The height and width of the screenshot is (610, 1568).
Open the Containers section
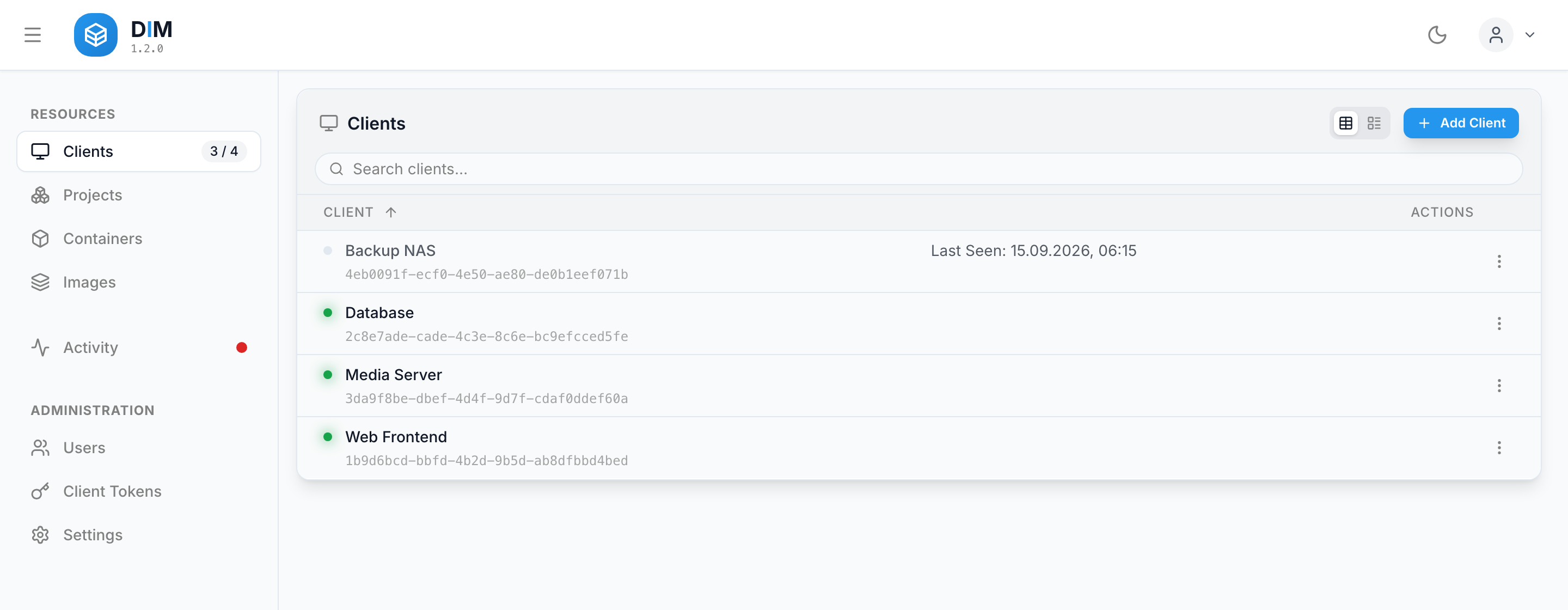(139, 239)
